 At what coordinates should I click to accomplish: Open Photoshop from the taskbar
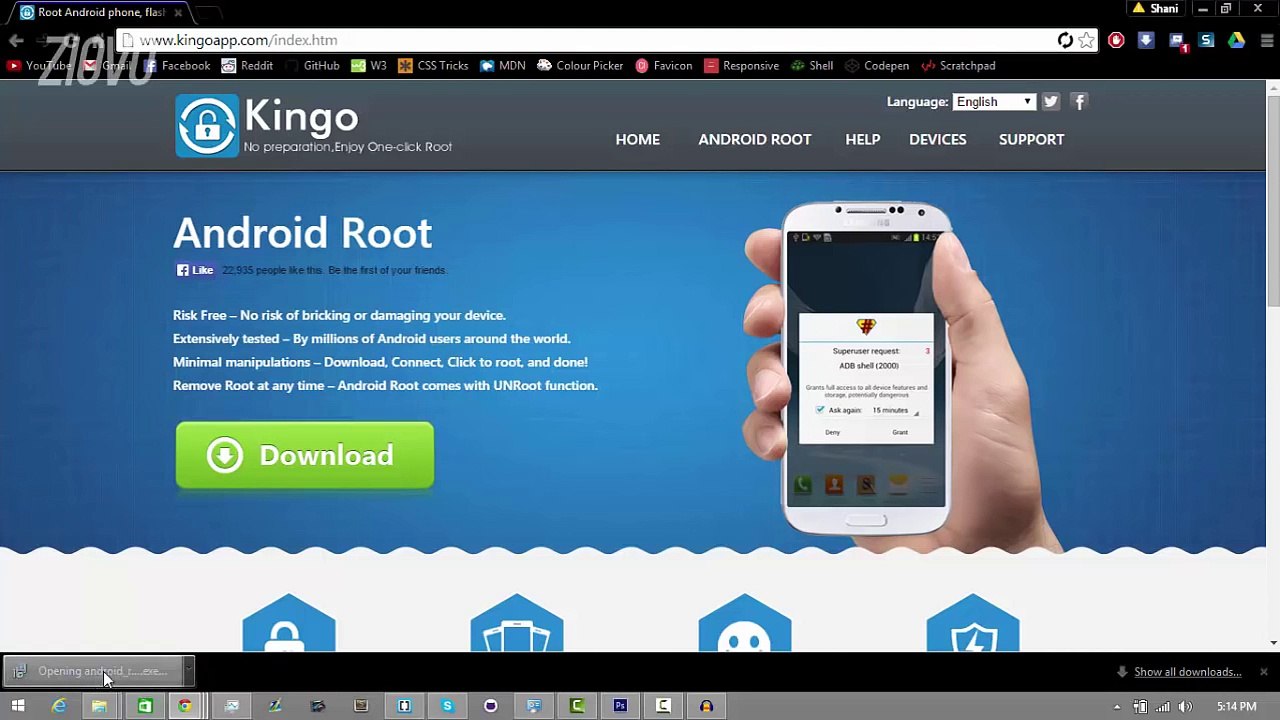(620, 706)
